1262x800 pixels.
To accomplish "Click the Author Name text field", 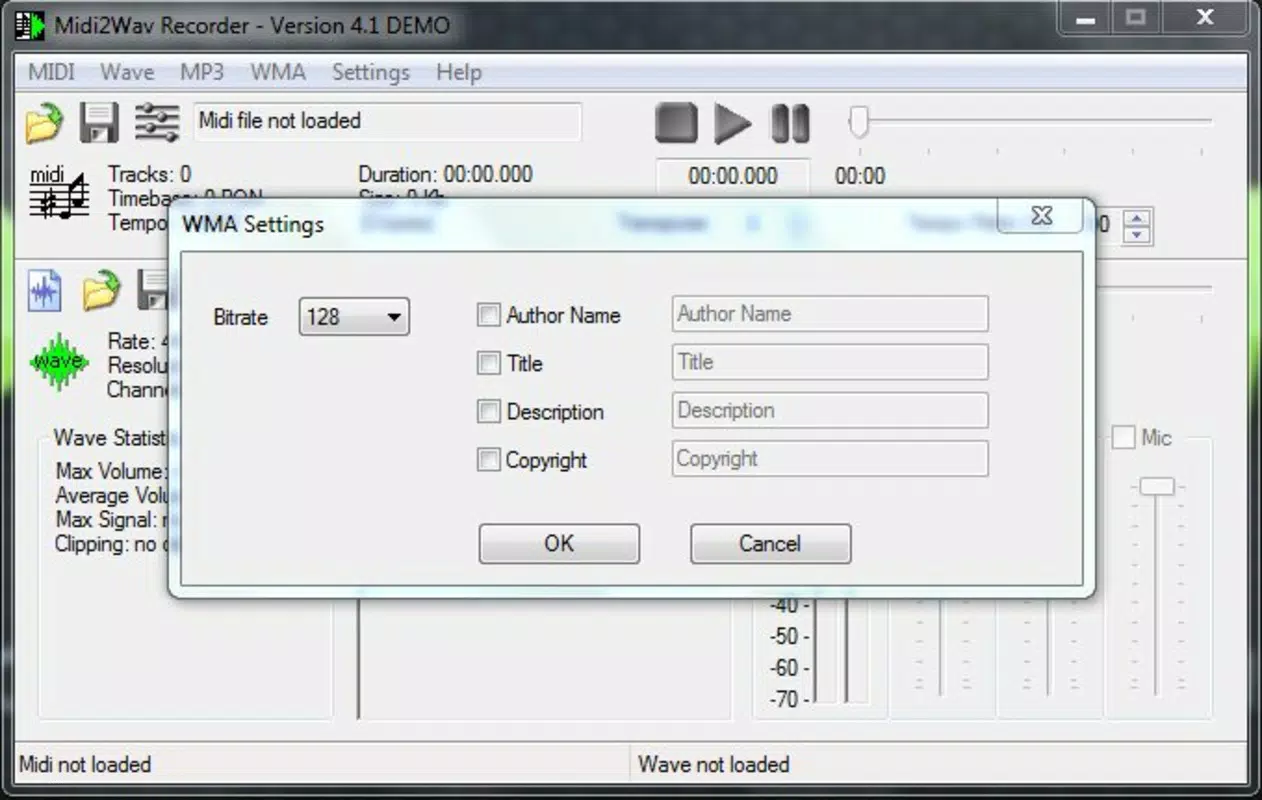I will 830,313.
